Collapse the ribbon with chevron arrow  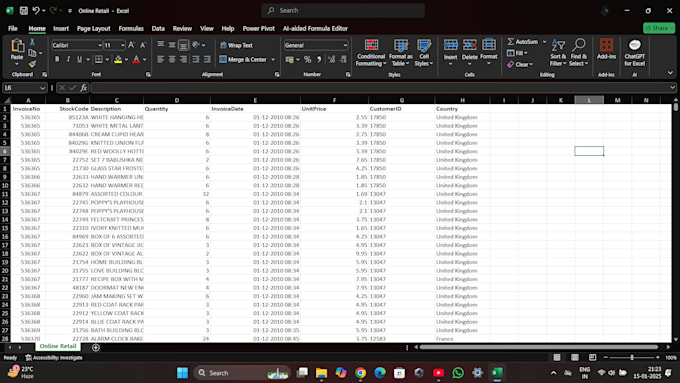(x=670, y=73)
